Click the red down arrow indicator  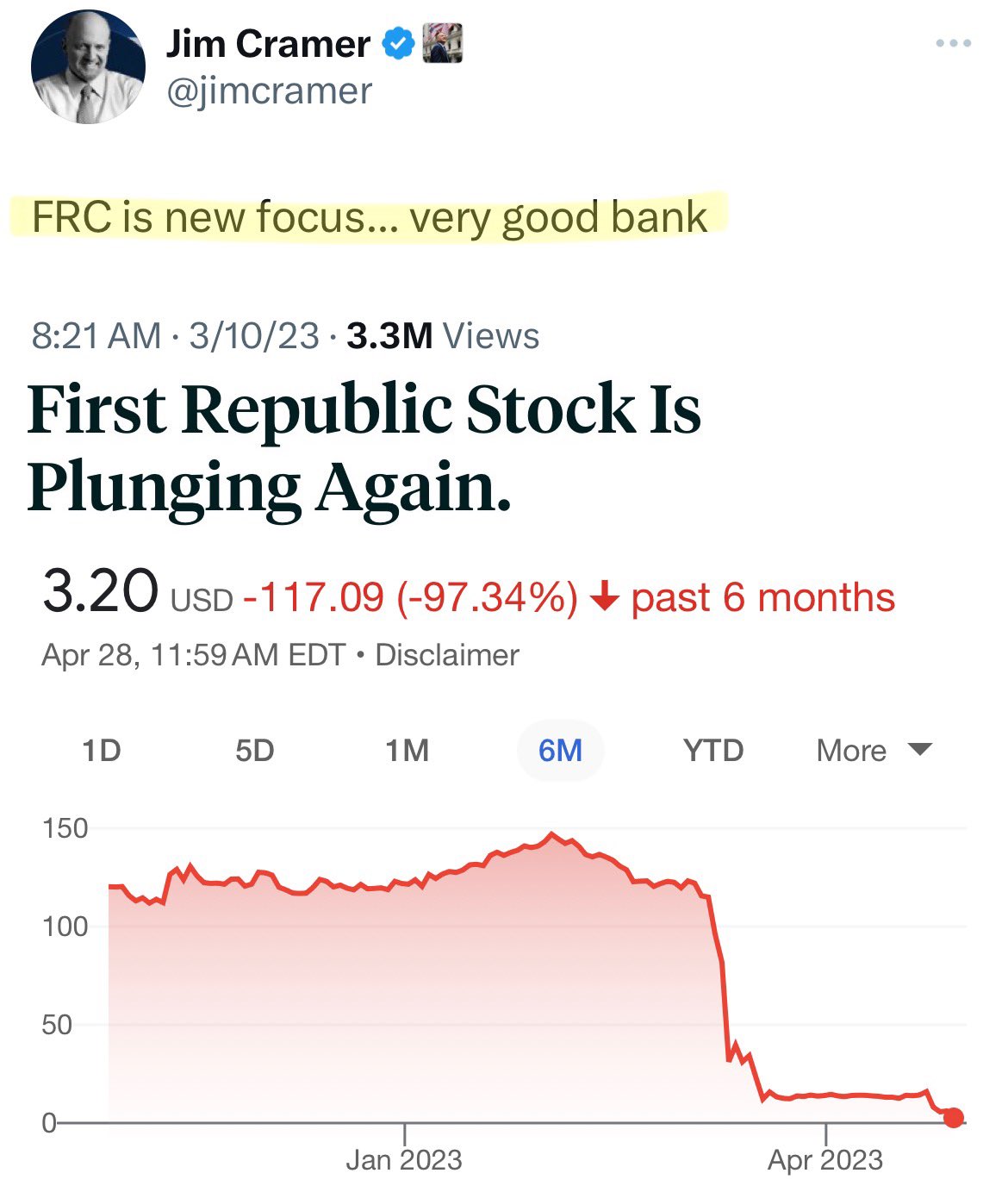606,597
